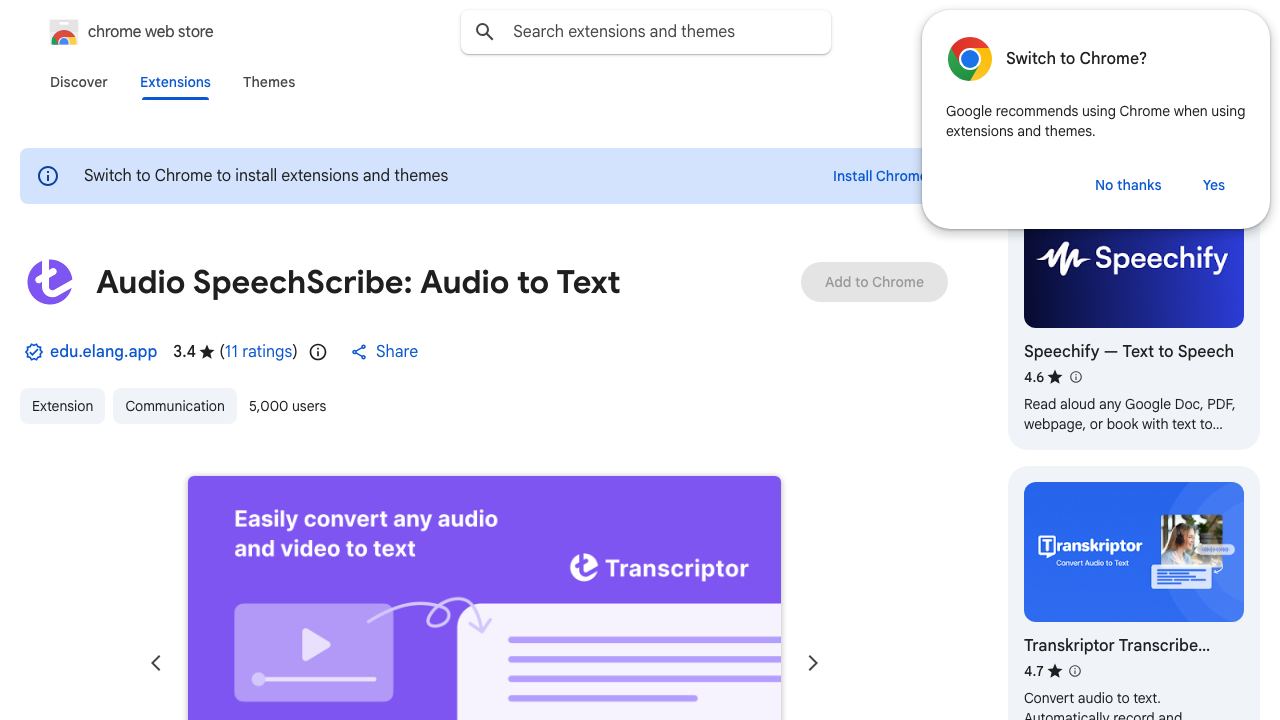Click the Communication category chip

click(x=175, y=406)
